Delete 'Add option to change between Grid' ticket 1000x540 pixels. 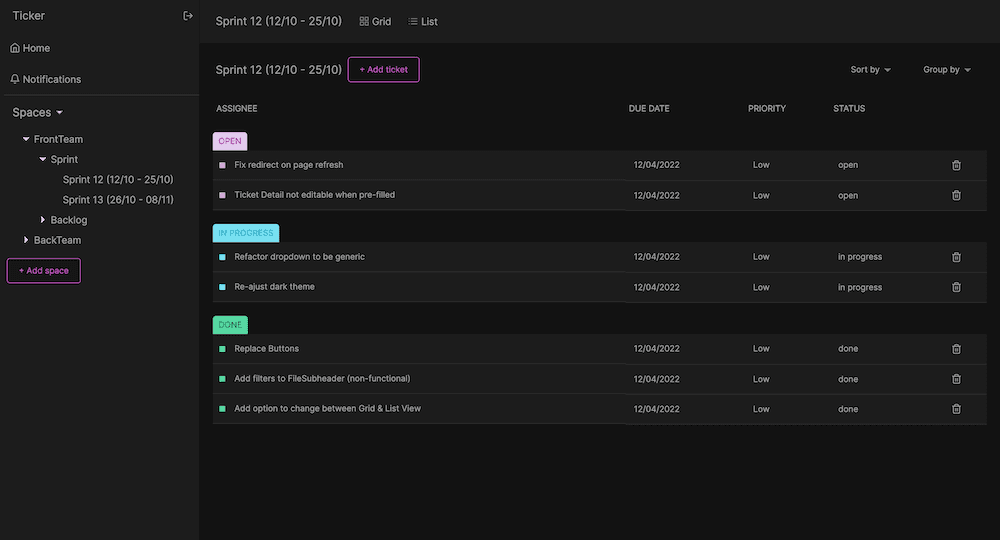tap(956, 409)
